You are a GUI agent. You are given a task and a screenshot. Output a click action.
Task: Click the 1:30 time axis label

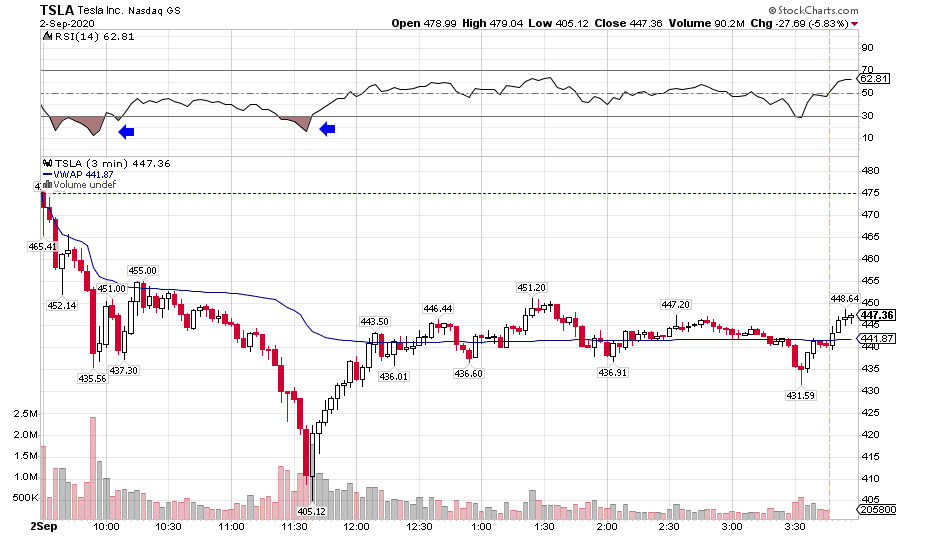click(x=544, y=527)
